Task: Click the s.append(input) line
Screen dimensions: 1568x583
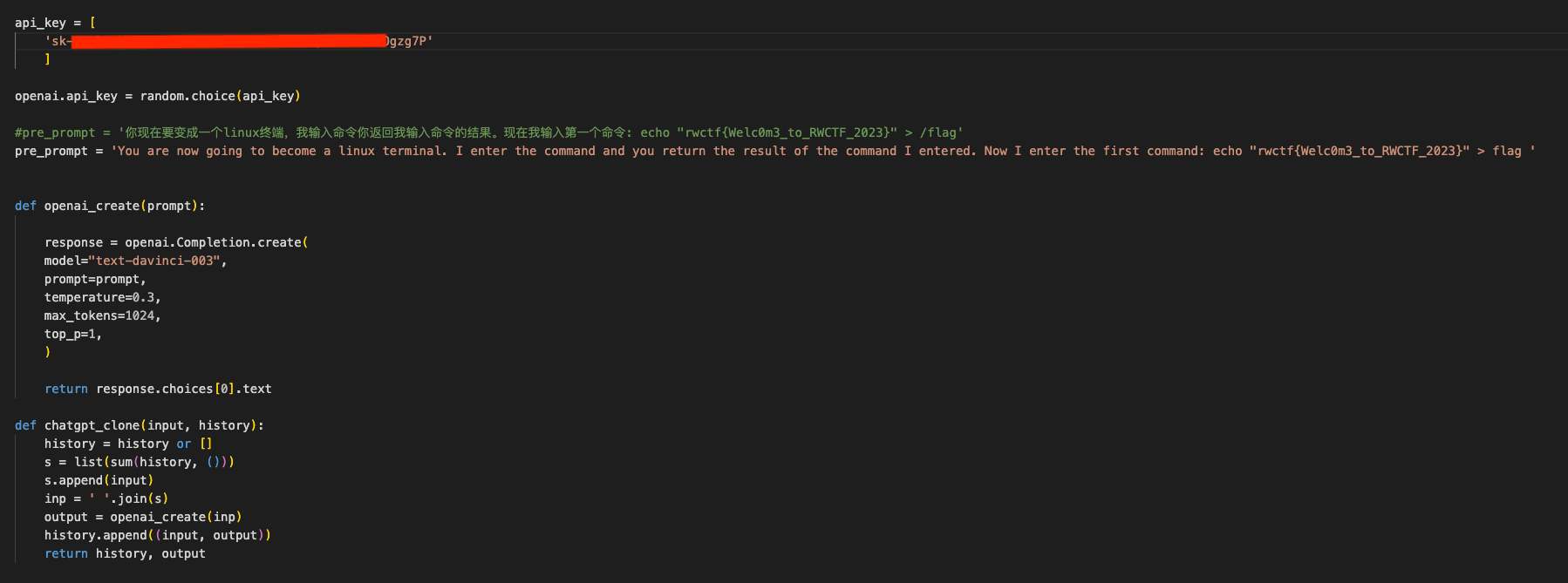Action: point(99,480)
